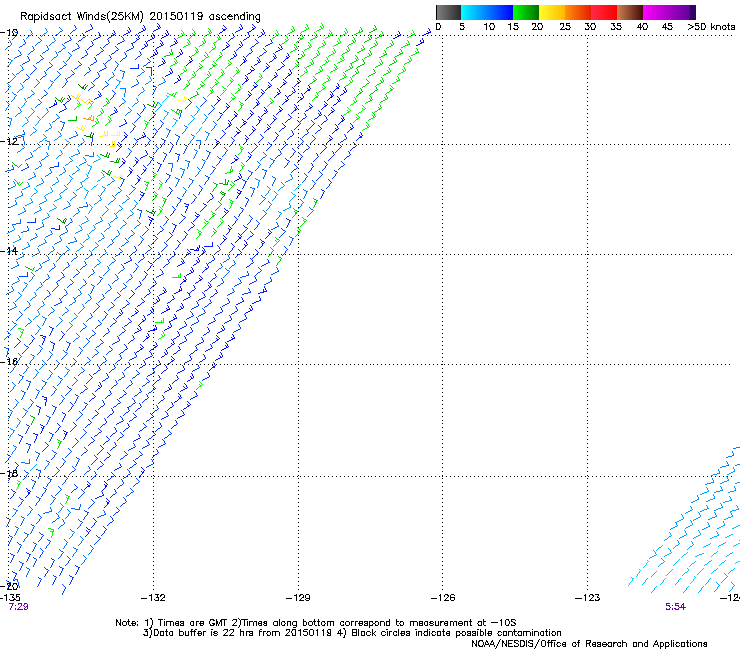Click the yellow 20-25 knots legend segment
The height and width of the screenshot is (650, 740).
552,12
